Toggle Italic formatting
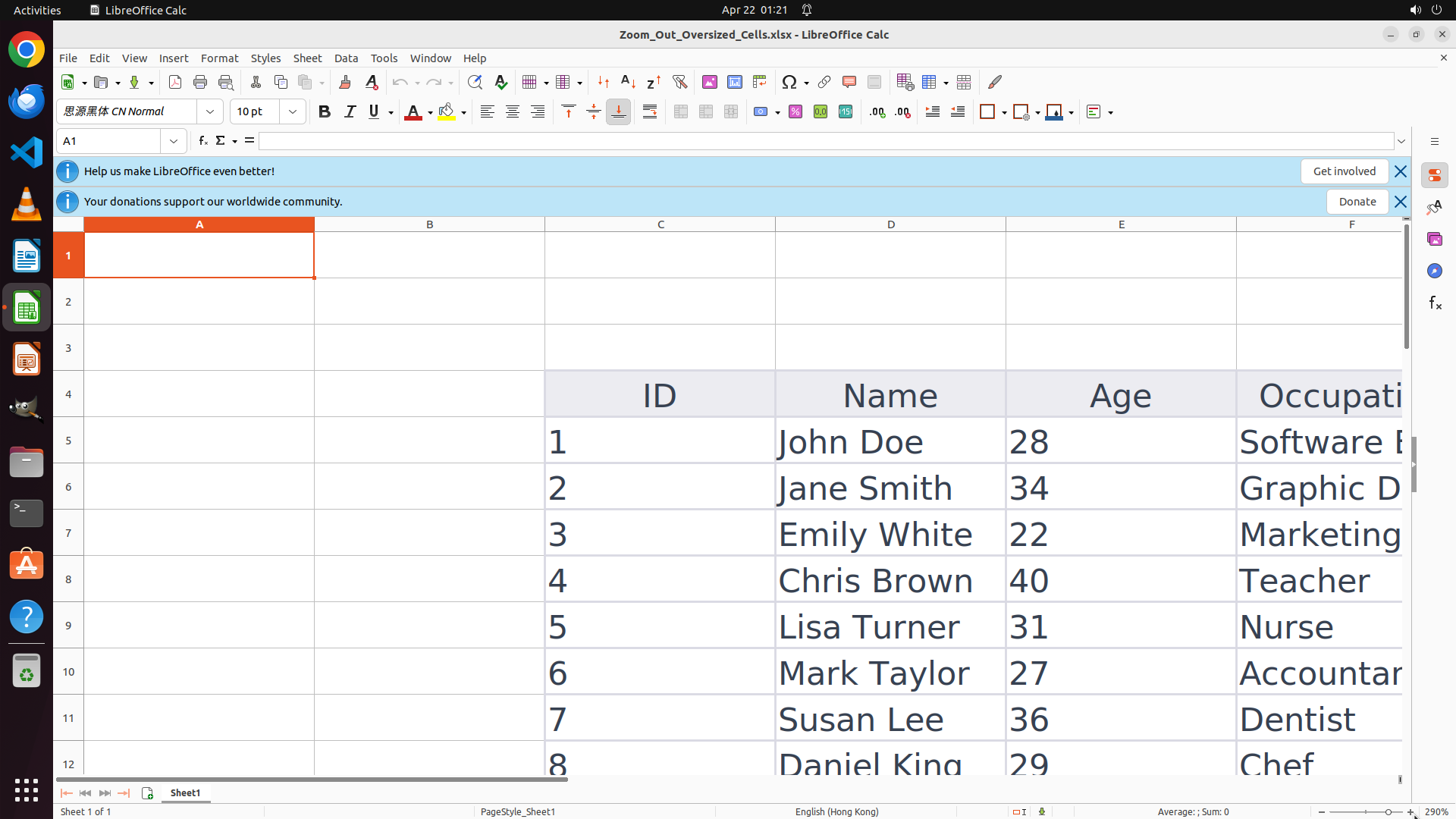The width and height of the screenshot is (1456, 819). pyautogui.click(x=350, y=111)
